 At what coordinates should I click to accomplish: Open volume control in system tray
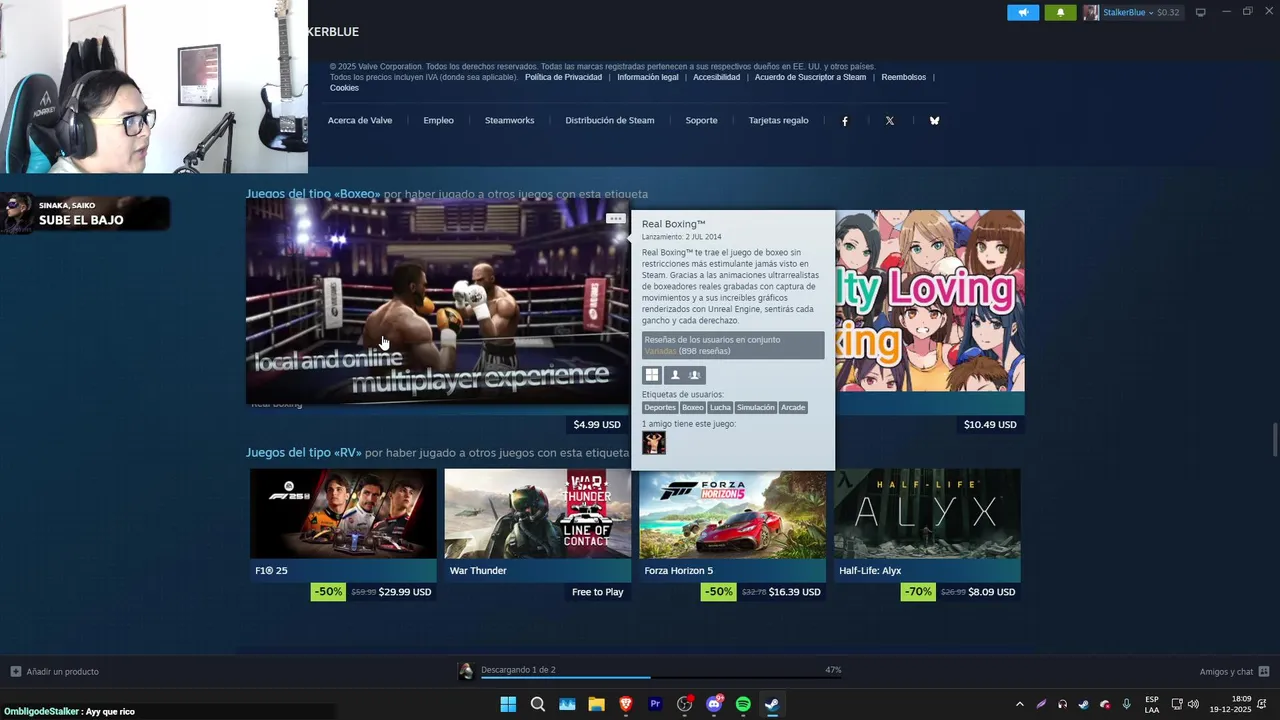(1193, 704)
